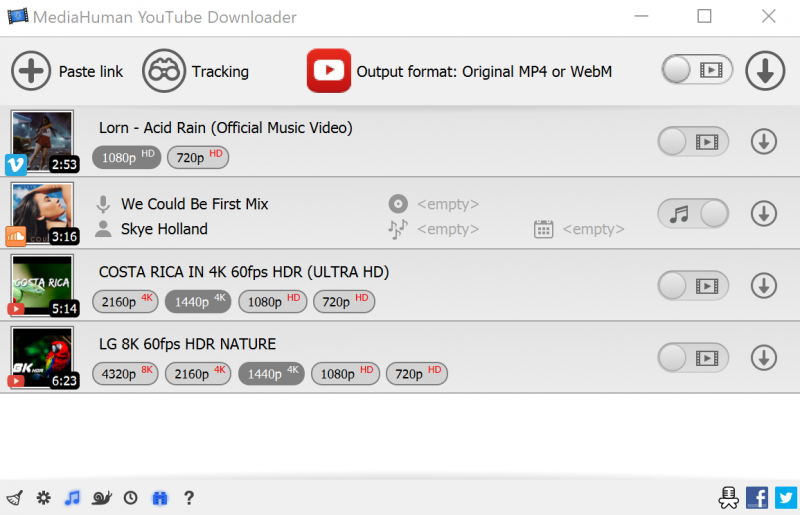Click the question mark help icon
800x515 pixels.
[x=188, y=498]
